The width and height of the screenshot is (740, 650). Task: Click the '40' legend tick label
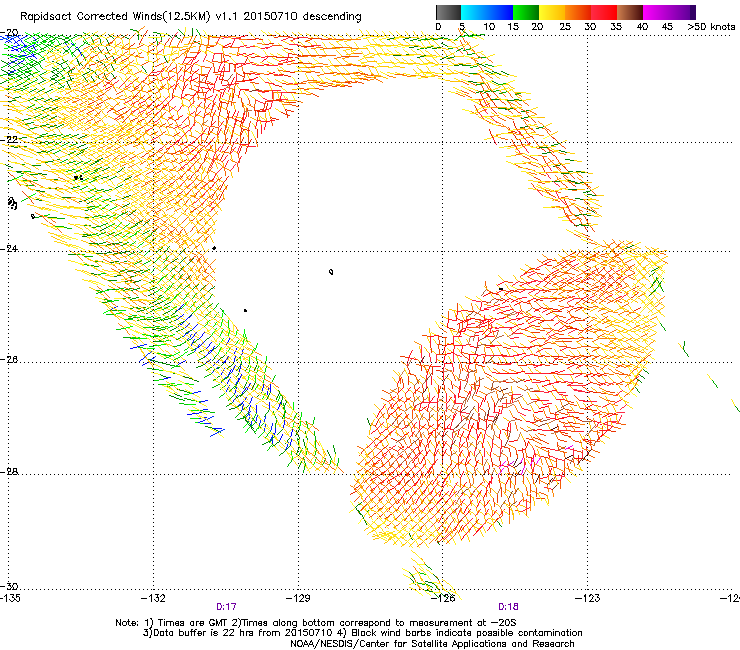[642, 27]
